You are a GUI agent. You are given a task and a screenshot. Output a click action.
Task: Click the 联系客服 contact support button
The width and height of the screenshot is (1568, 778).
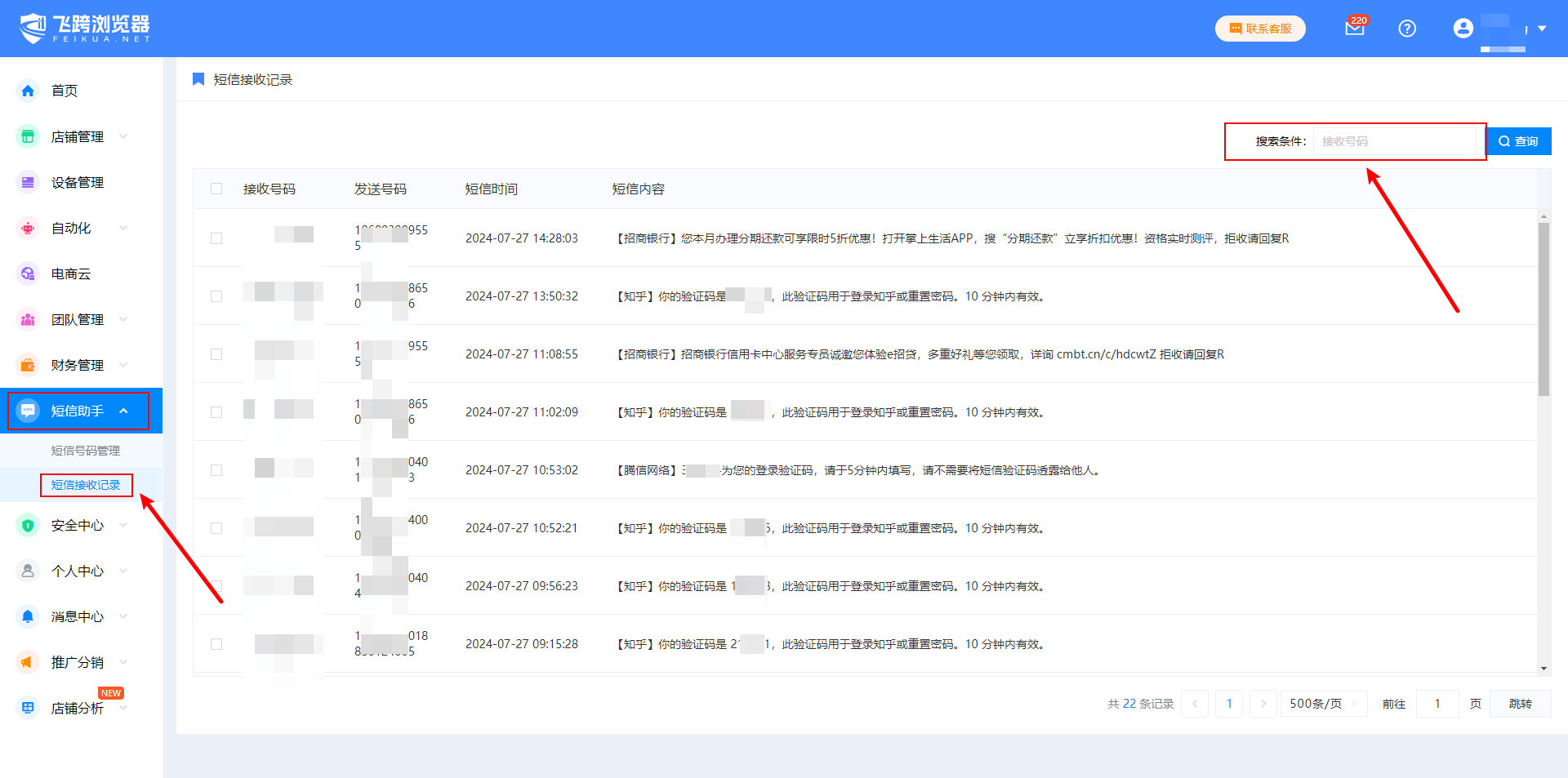1260,29
